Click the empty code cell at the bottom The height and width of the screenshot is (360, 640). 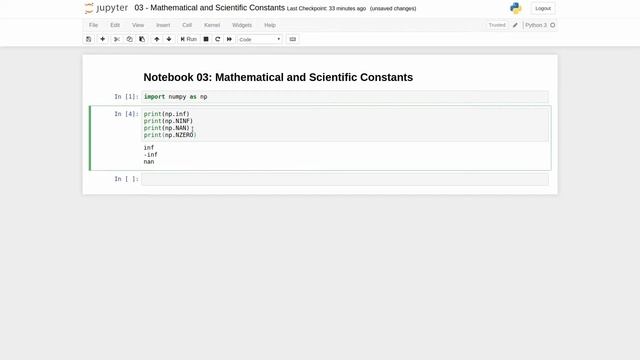coord(345,179)
